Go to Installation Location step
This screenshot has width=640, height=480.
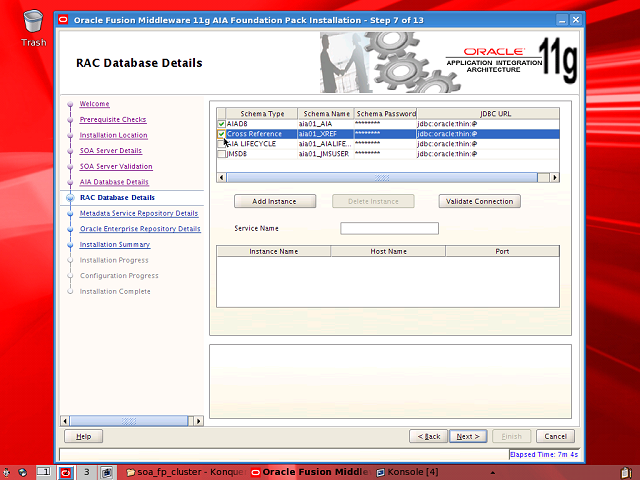click(113, 135)
